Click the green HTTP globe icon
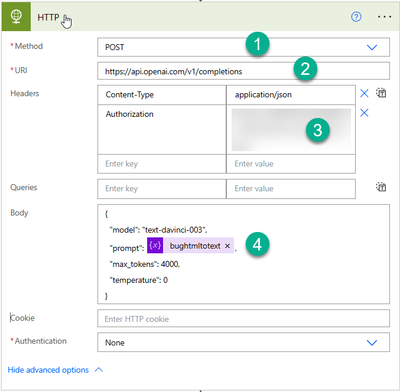Image resolution: width=400 pixels, height=392 pixels. [x=16, y=16]
